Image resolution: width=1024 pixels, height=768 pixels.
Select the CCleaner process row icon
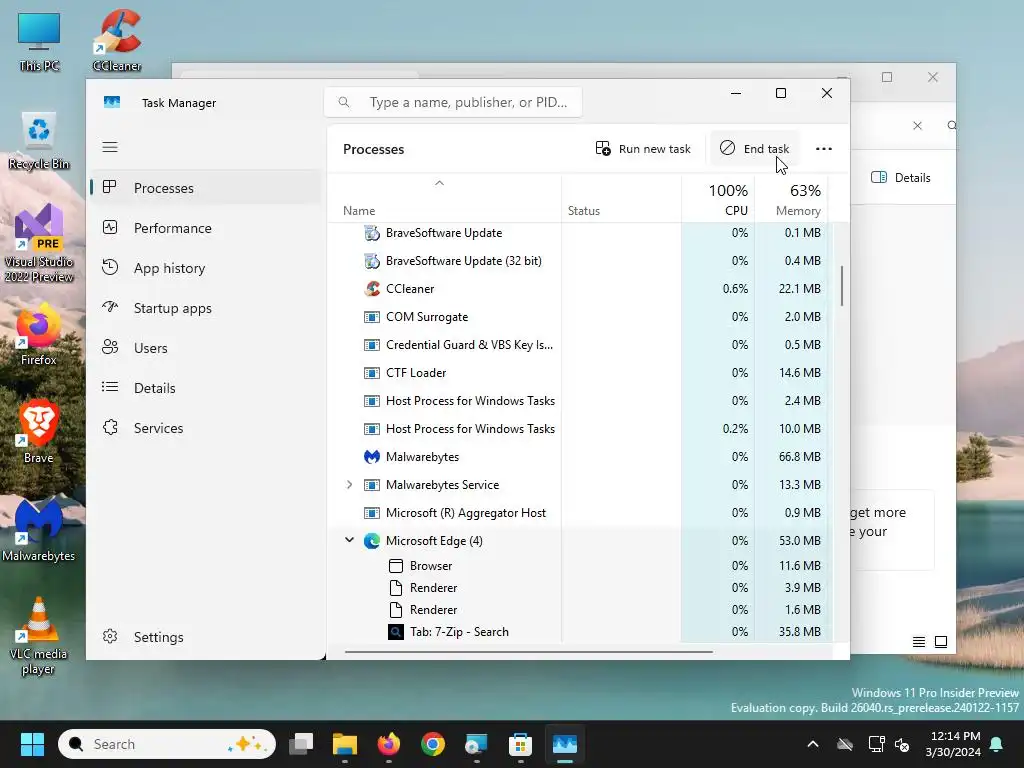(372, 289)
